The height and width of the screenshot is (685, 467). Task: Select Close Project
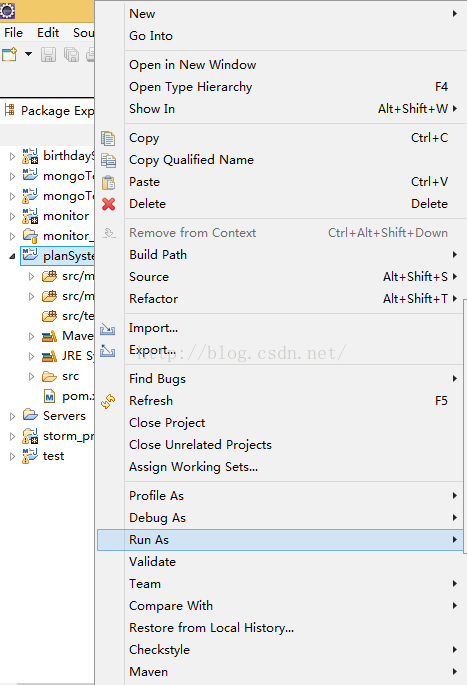[280, 423]
